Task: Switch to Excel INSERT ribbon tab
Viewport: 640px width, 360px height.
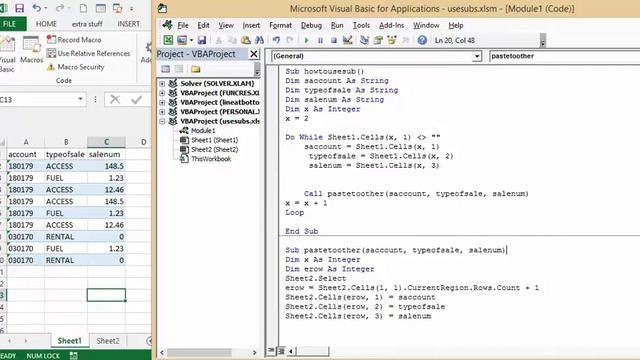Action: pyautogui.click(x=129, y=24)
